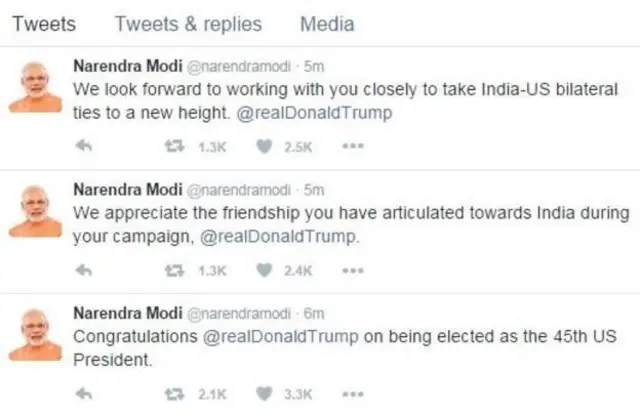Like the Congratulations 45th US President tweet
Image resolution: width=640 pixels, height=414 pixels.
click(x=265, y=394)
